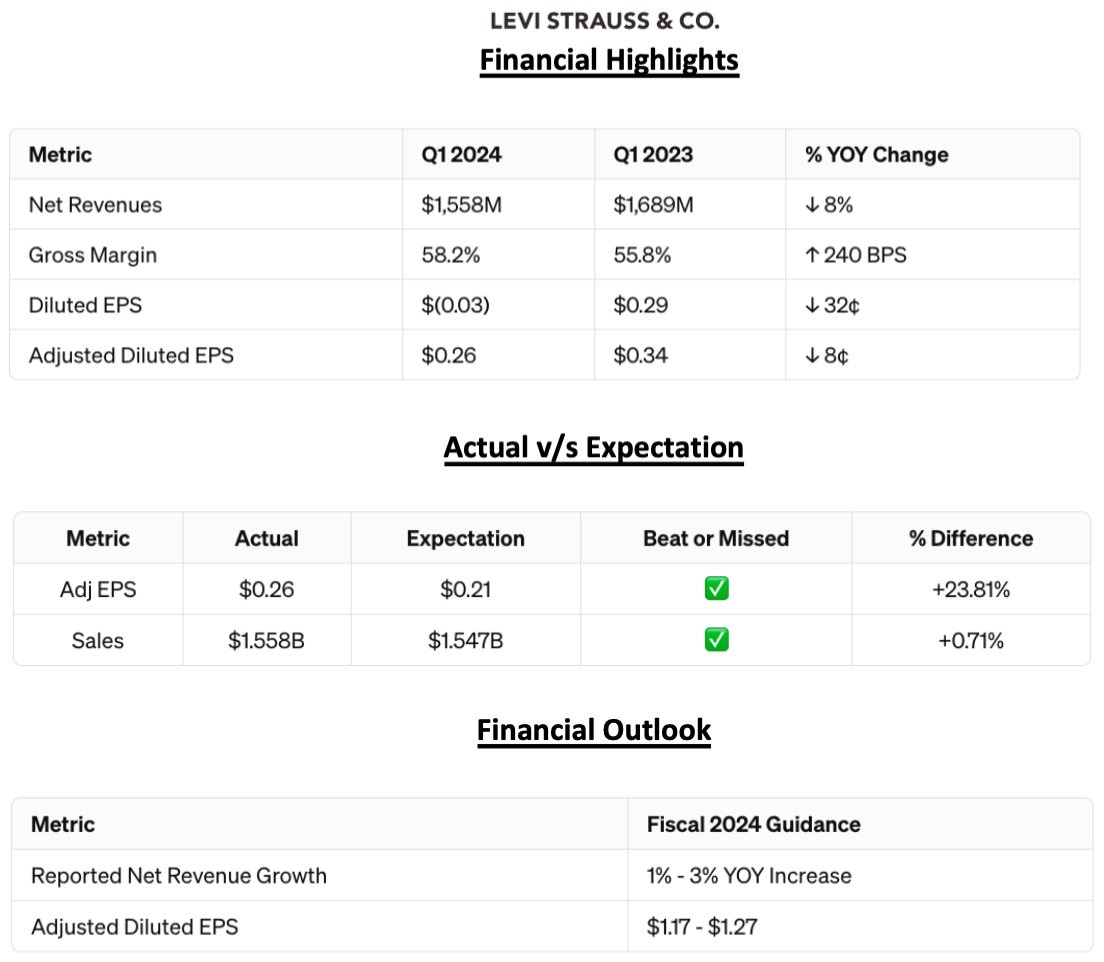Click the green checkmark in the Adj EPS row

pyautogui.click(x=716, y=589)
